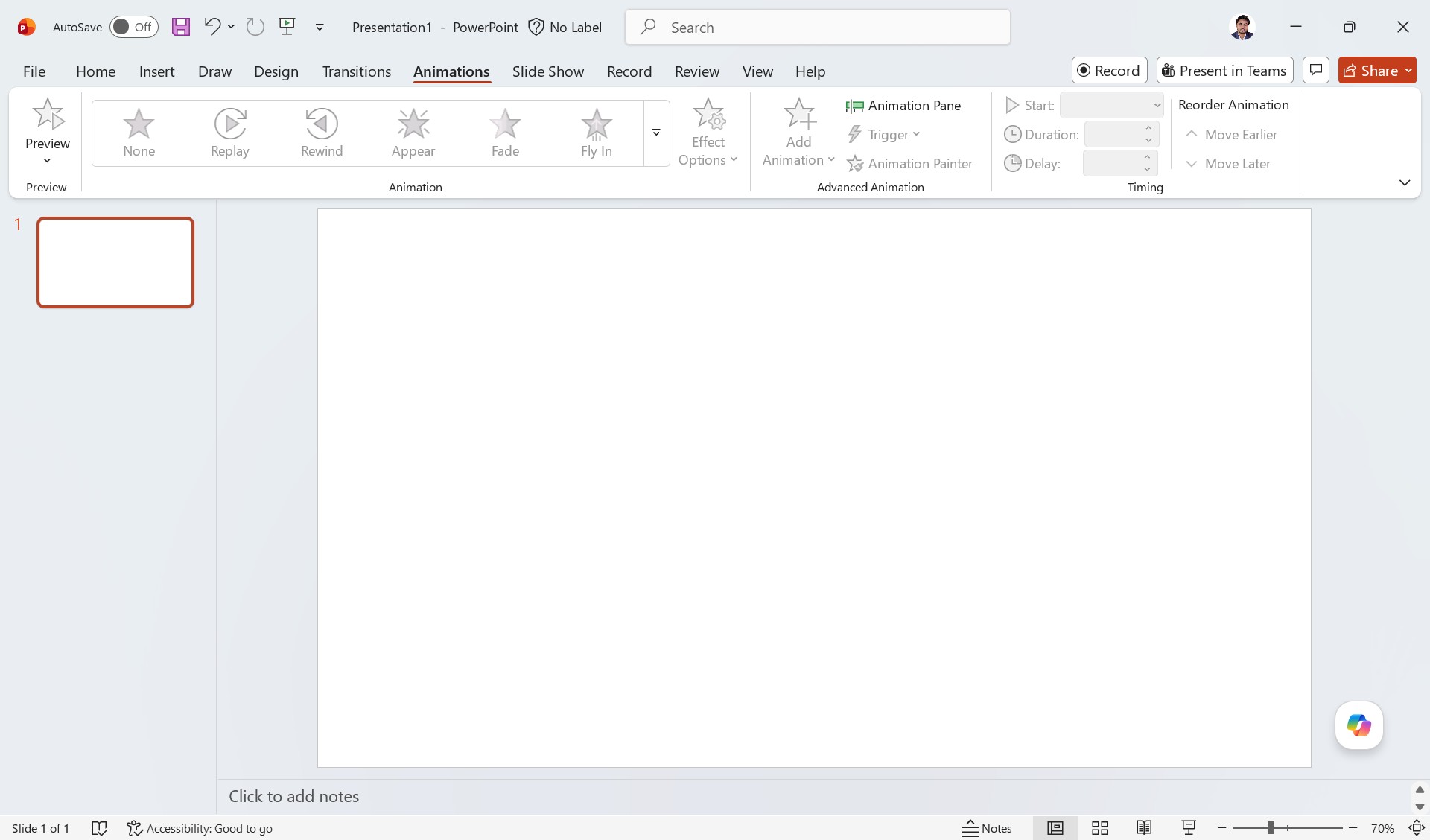Click the No Label sensitivity shield

click(565, 27)
